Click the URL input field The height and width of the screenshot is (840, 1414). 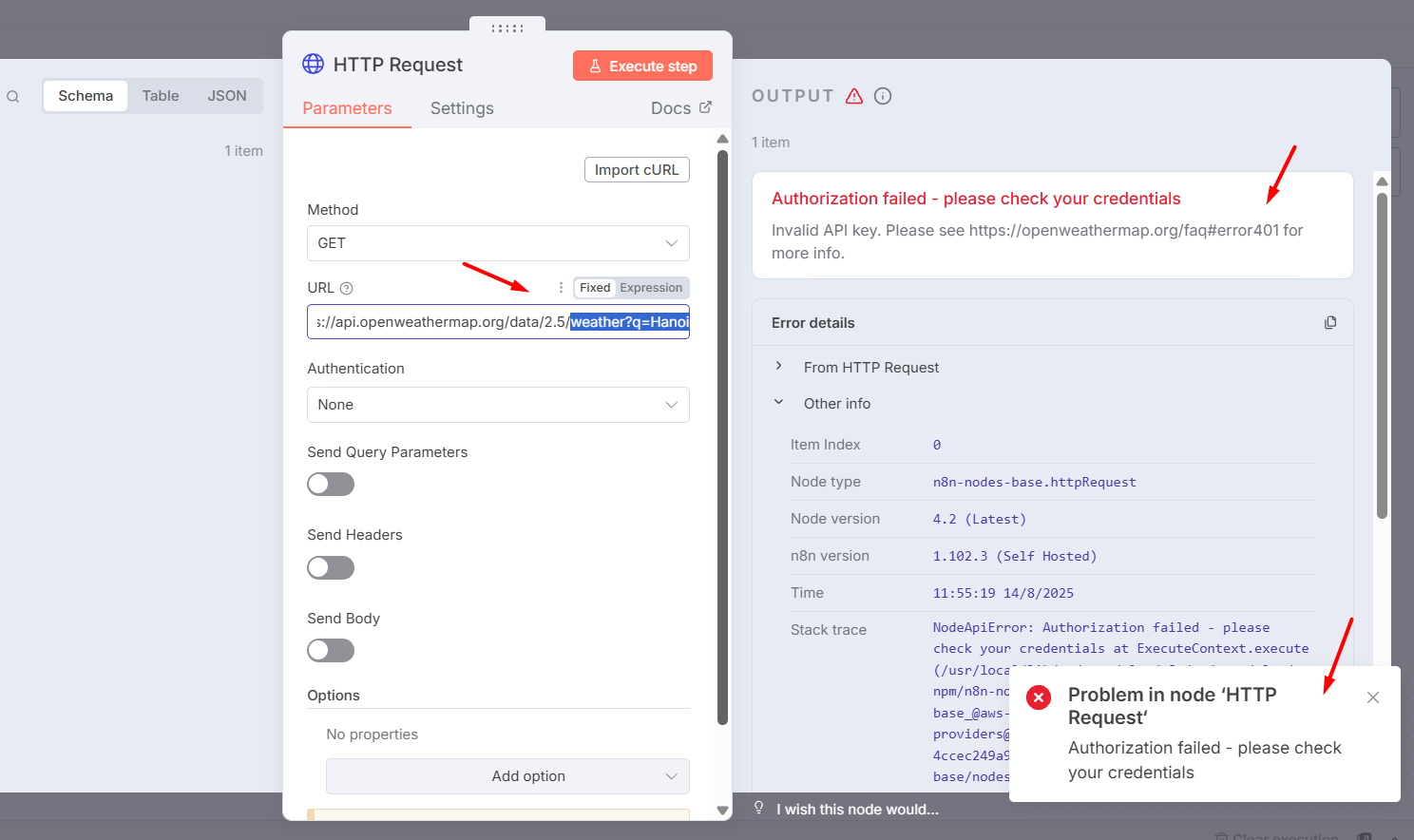coord(498,322)
